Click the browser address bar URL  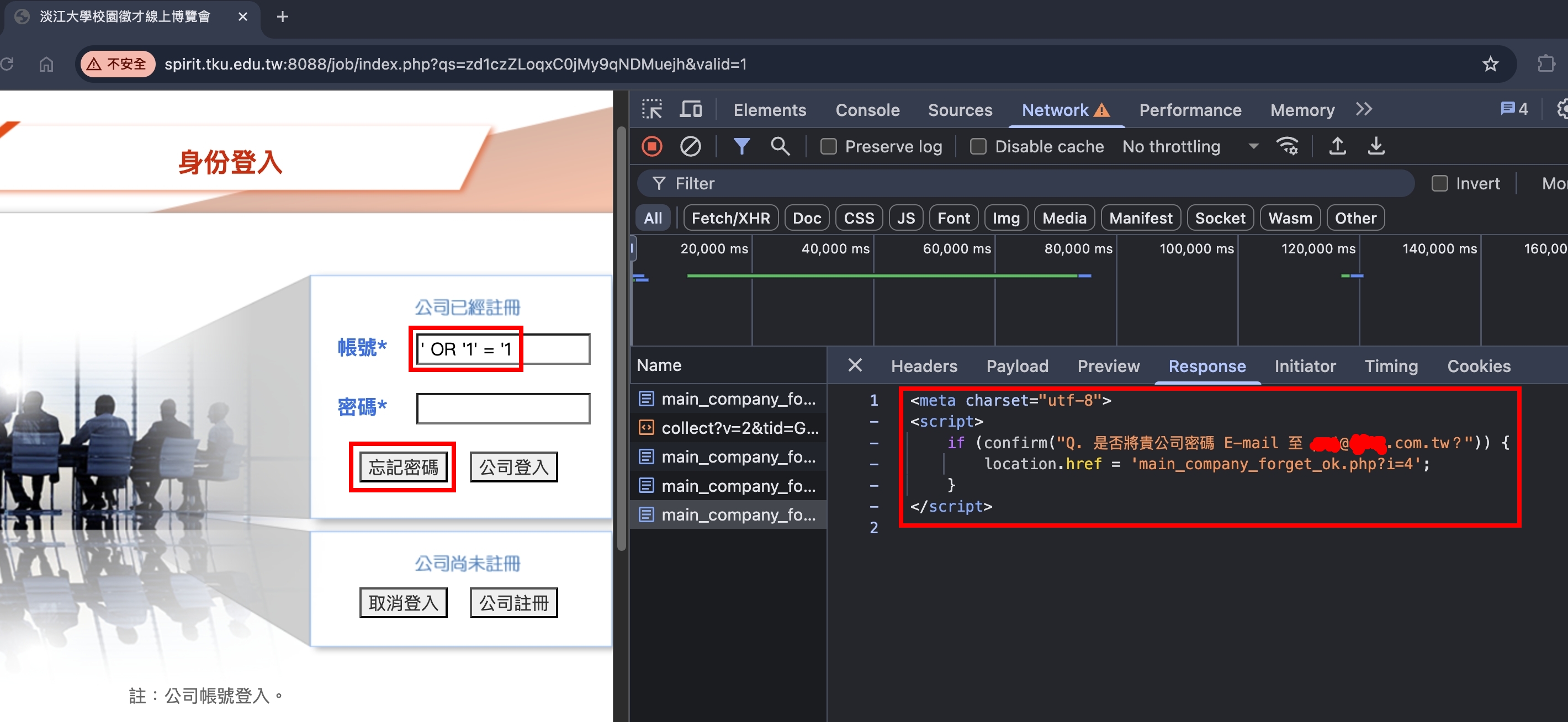coord(455,64)
